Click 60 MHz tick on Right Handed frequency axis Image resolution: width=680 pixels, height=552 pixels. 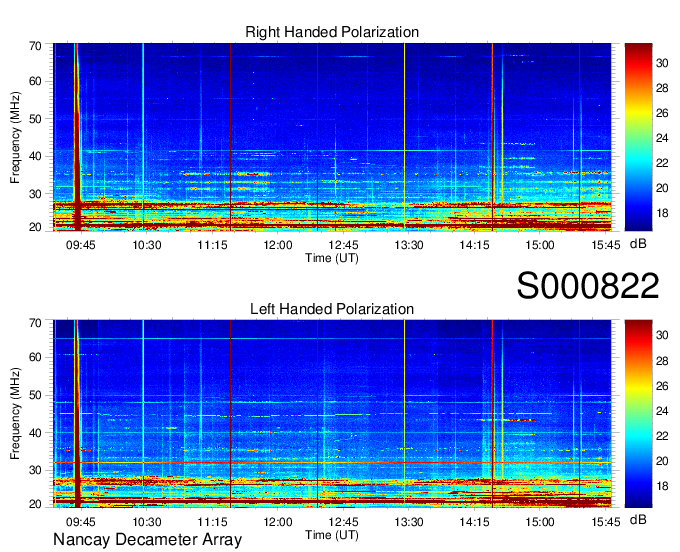pyautogui.click(x=35, y=81)
